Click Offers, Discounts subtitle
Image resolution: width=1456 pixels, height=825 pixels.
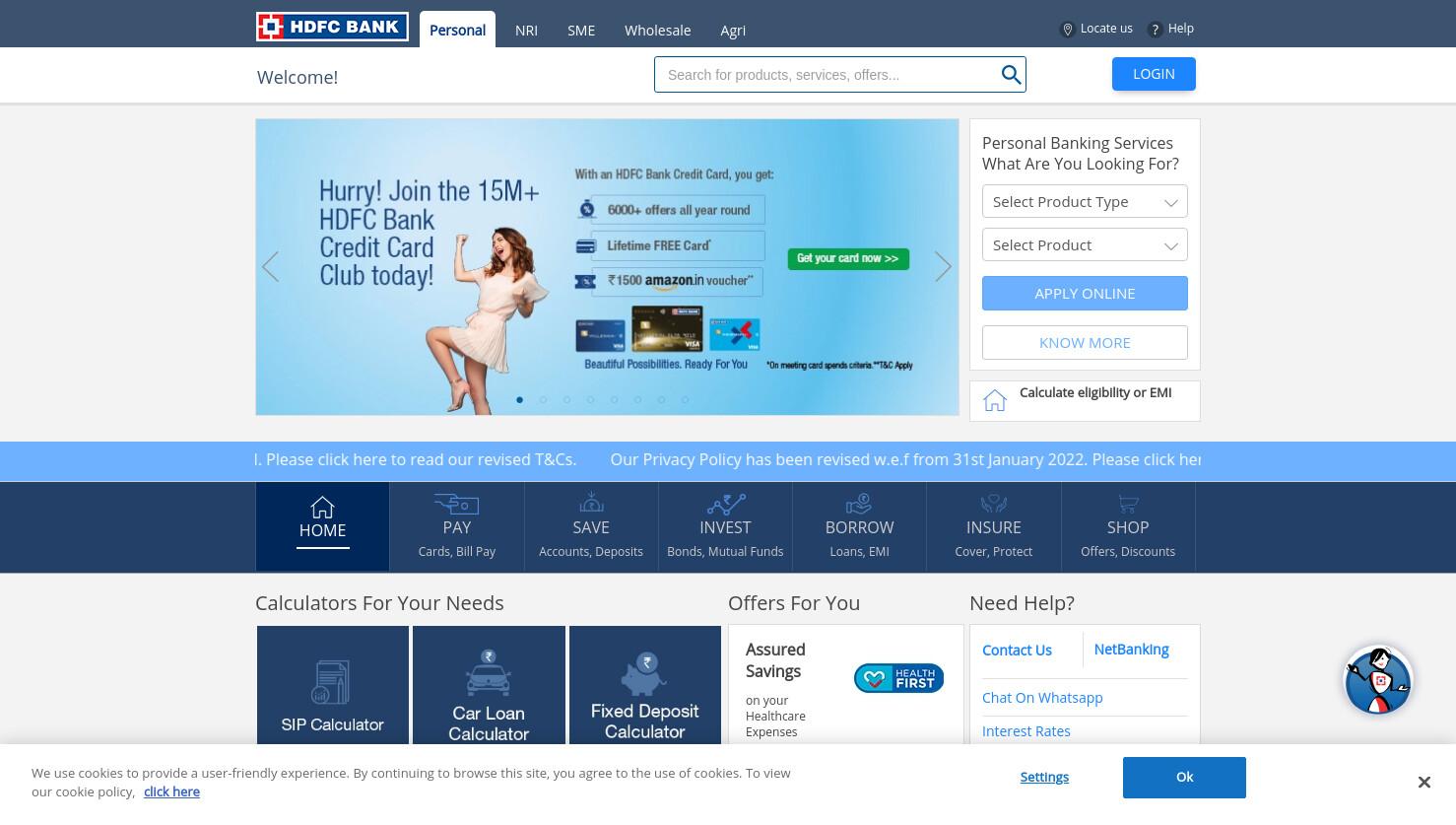1128,552
